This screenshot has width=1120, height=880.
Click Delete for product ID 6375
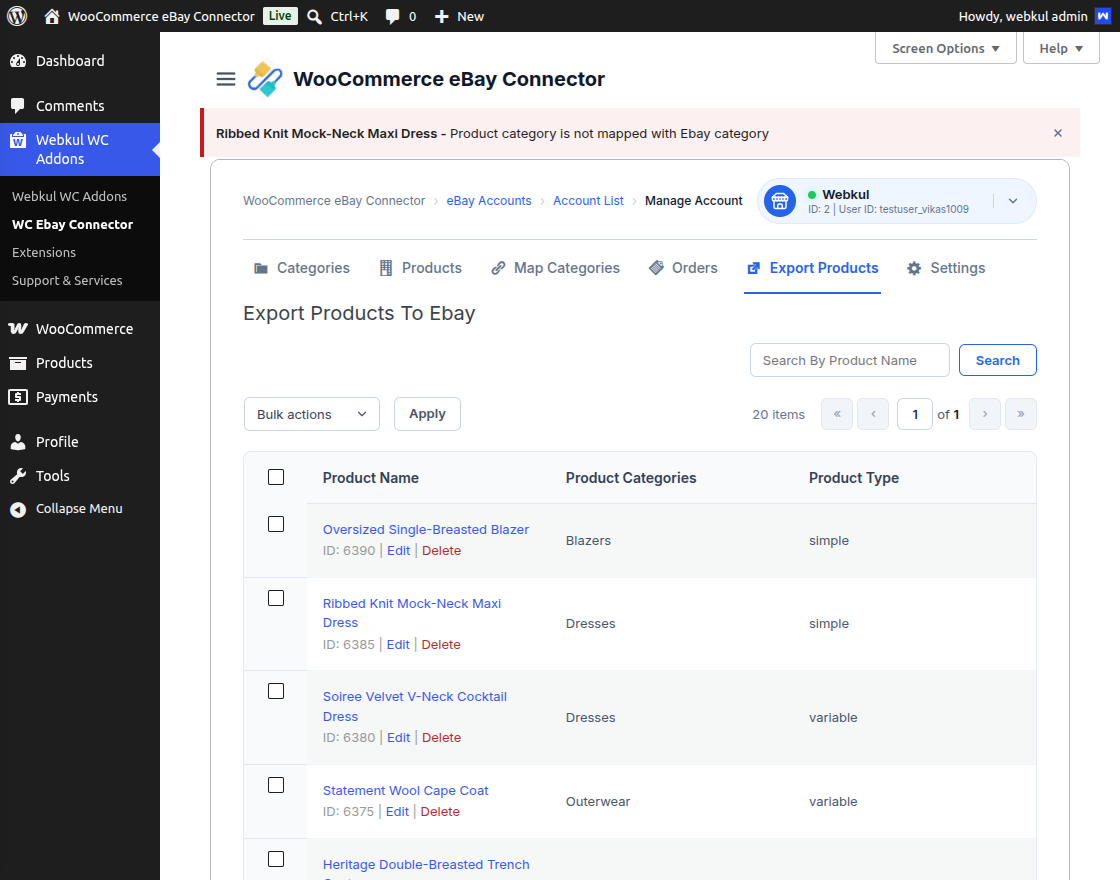coord(440,811)
